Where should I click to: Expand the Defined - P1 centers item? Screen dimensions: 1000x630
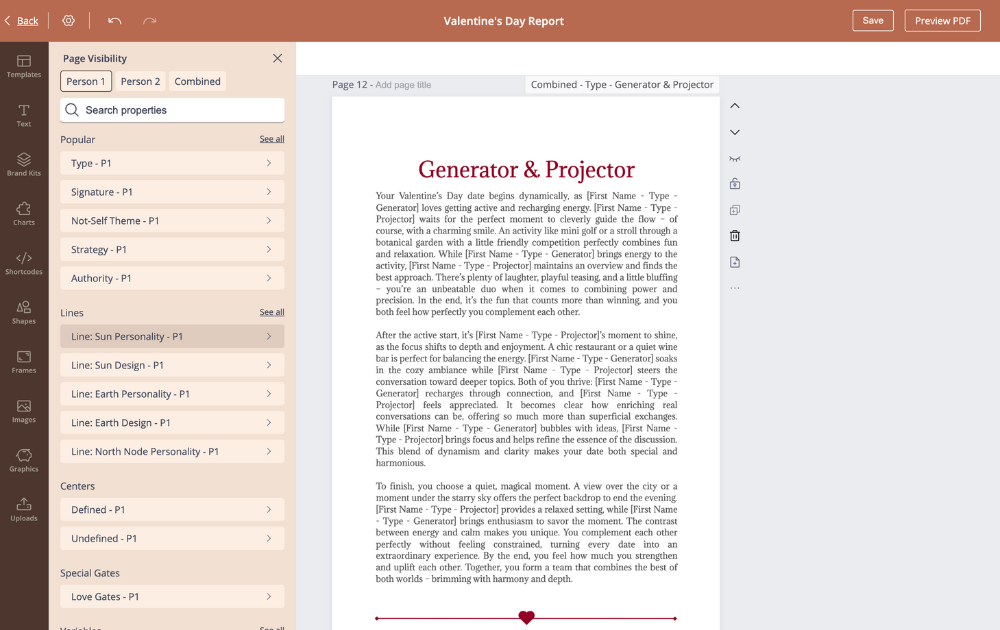coord(172,509)
